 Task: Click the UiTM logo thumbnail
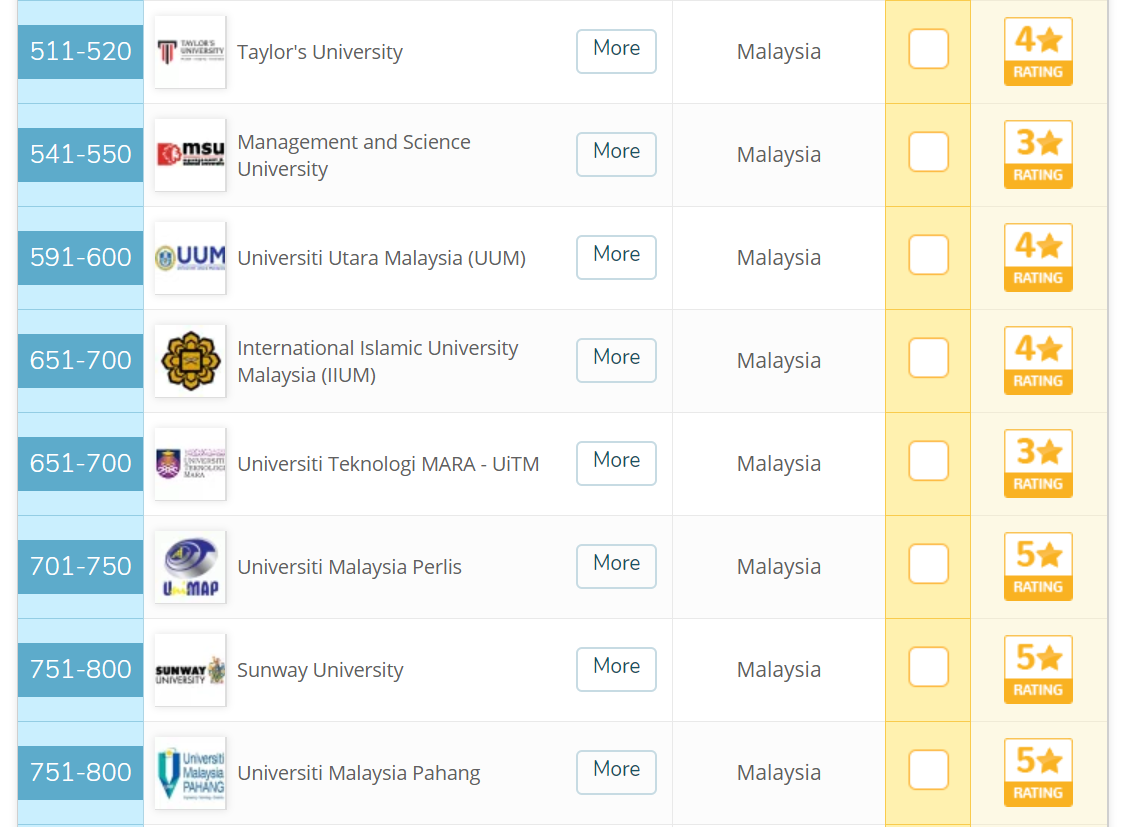click(x=190, y=464)
